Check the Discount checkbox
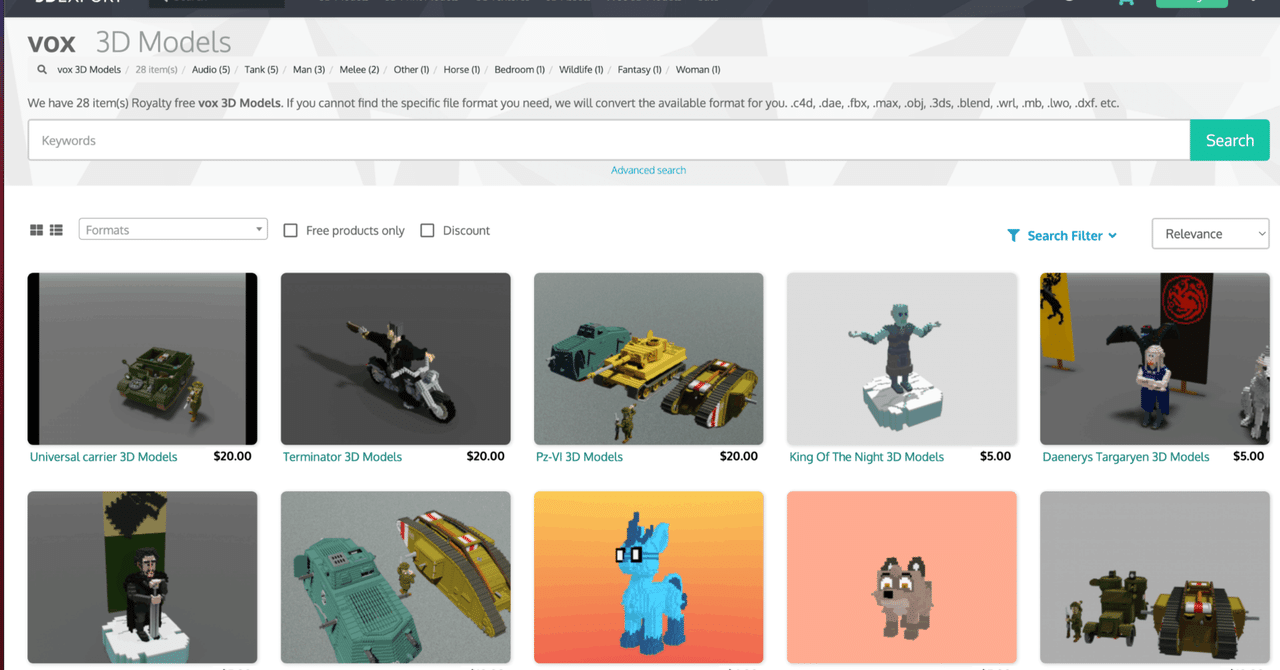1280x670 pixels. (x=426, y=230)
